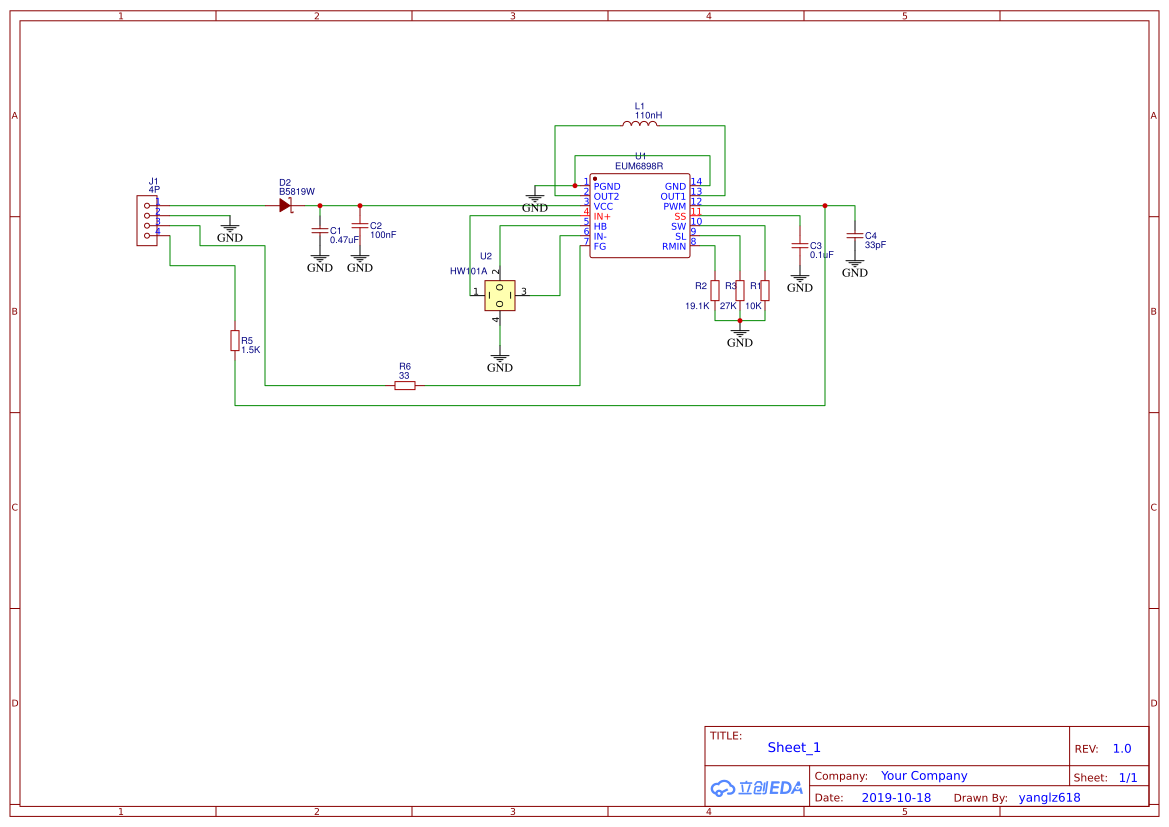Select resistor R5 symbol
This screenshot has width=1169, height=827.
[x=235, y=341]
